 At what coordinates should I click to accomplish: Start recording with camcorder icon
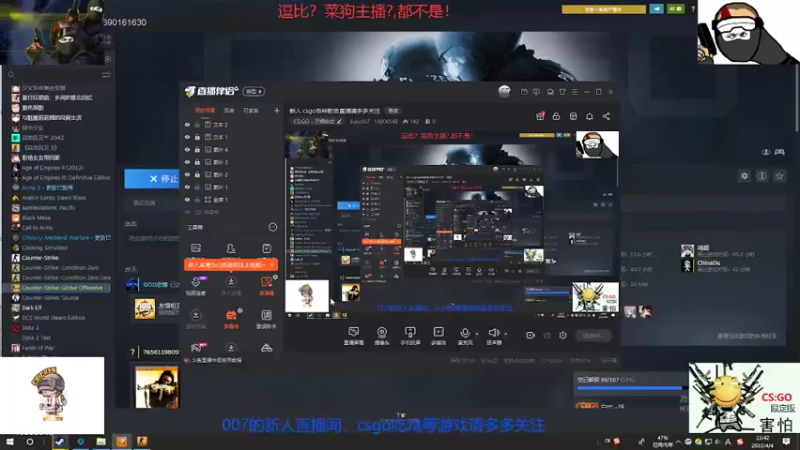tap(530, 335)
